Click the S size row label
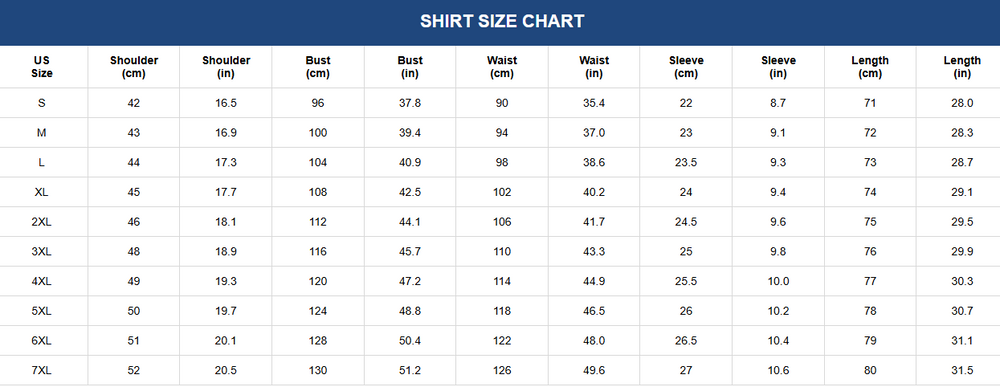Screen dimensions: 1000x387 tap(42, 103)
